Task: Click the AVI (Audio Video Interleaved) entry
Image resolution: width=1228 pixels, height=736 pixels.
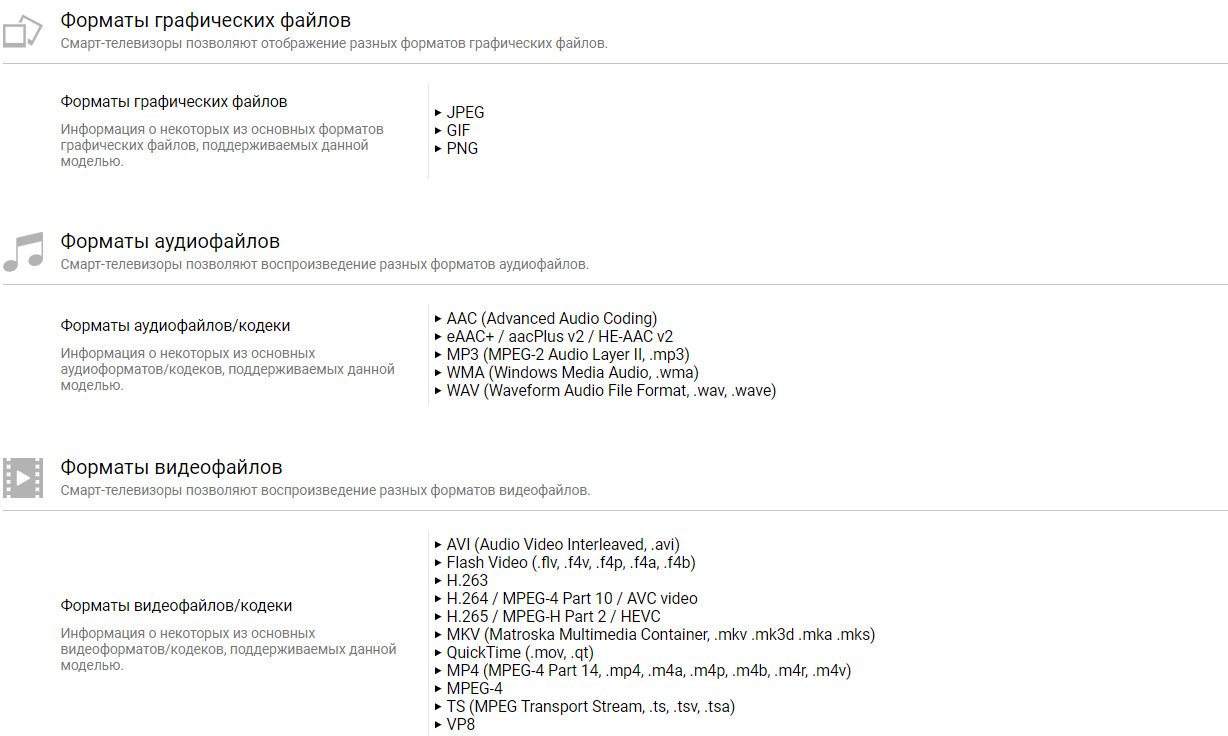Action: [x=563, y=545]
